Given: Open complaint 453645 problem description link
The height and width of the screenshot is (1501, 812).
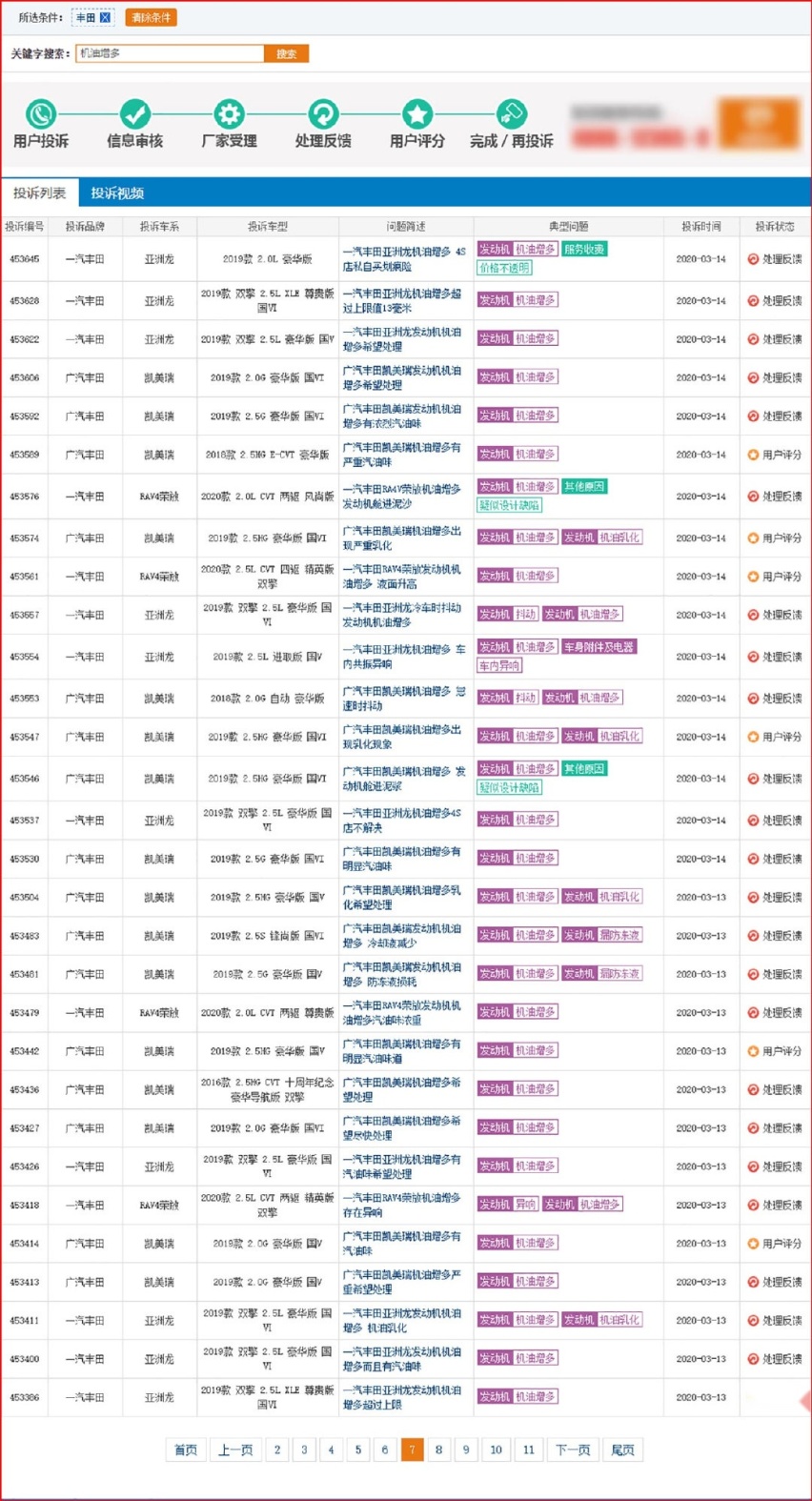Looking at the screenshot, I should tap(404, 259).
